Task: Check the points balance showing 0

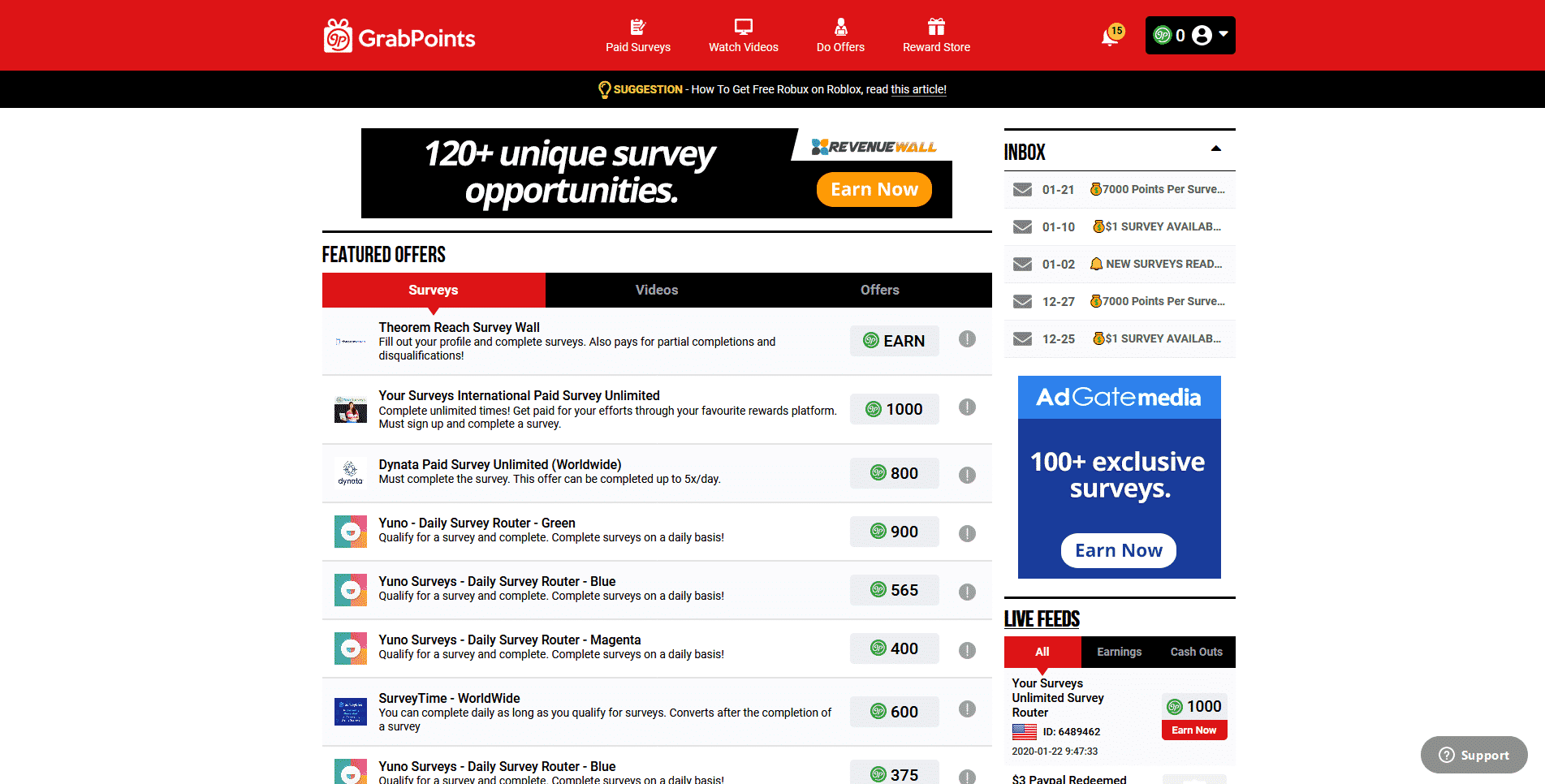Action: click(1169, 35)
